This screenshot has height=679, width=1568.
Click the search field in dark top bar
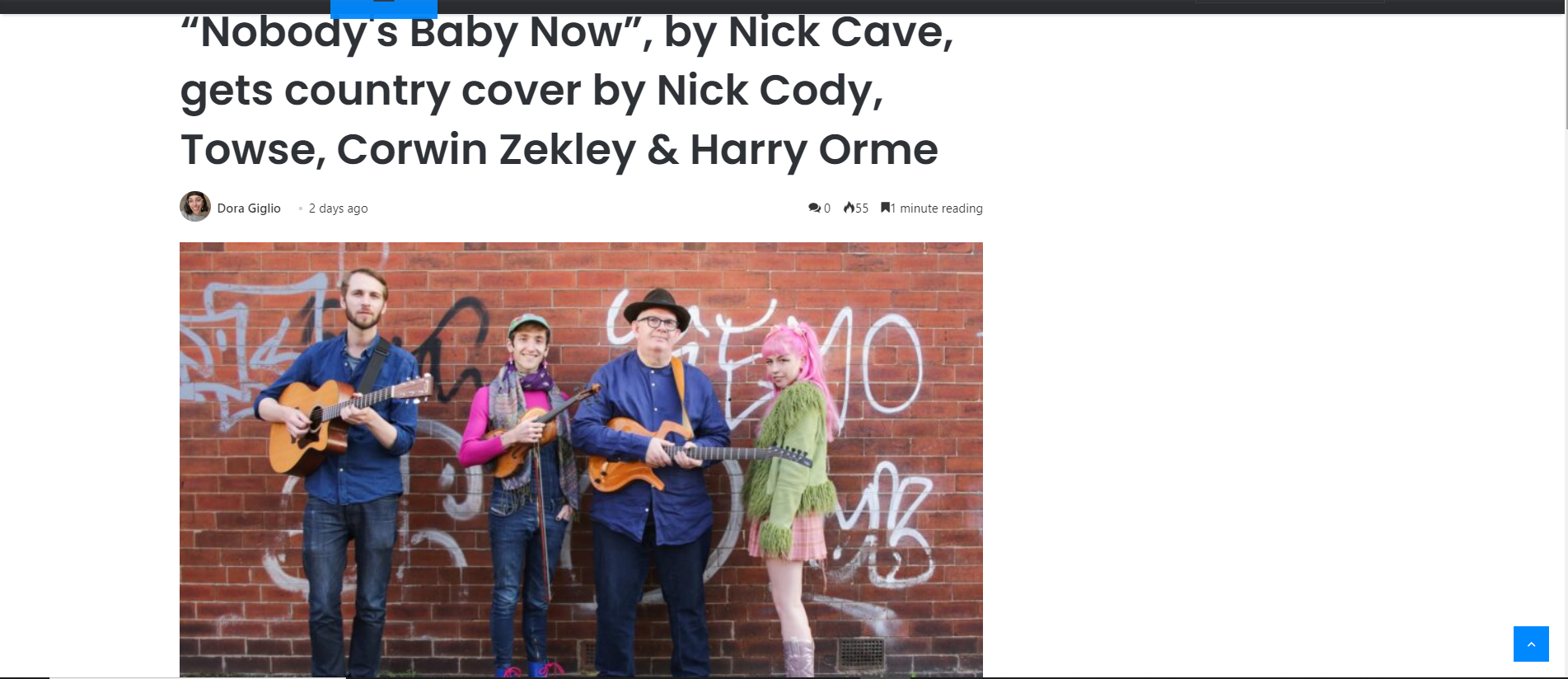[x=1290, y=2]
